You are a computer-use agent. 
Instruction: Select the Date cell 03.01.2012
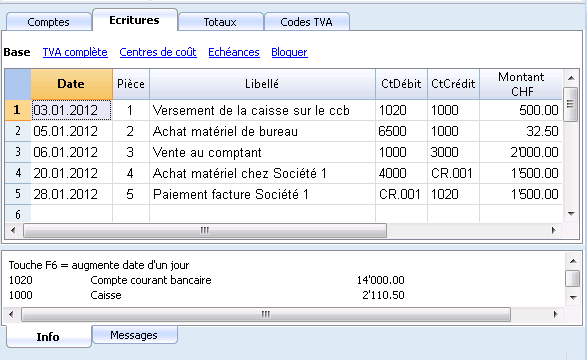(x=72, y=110)
